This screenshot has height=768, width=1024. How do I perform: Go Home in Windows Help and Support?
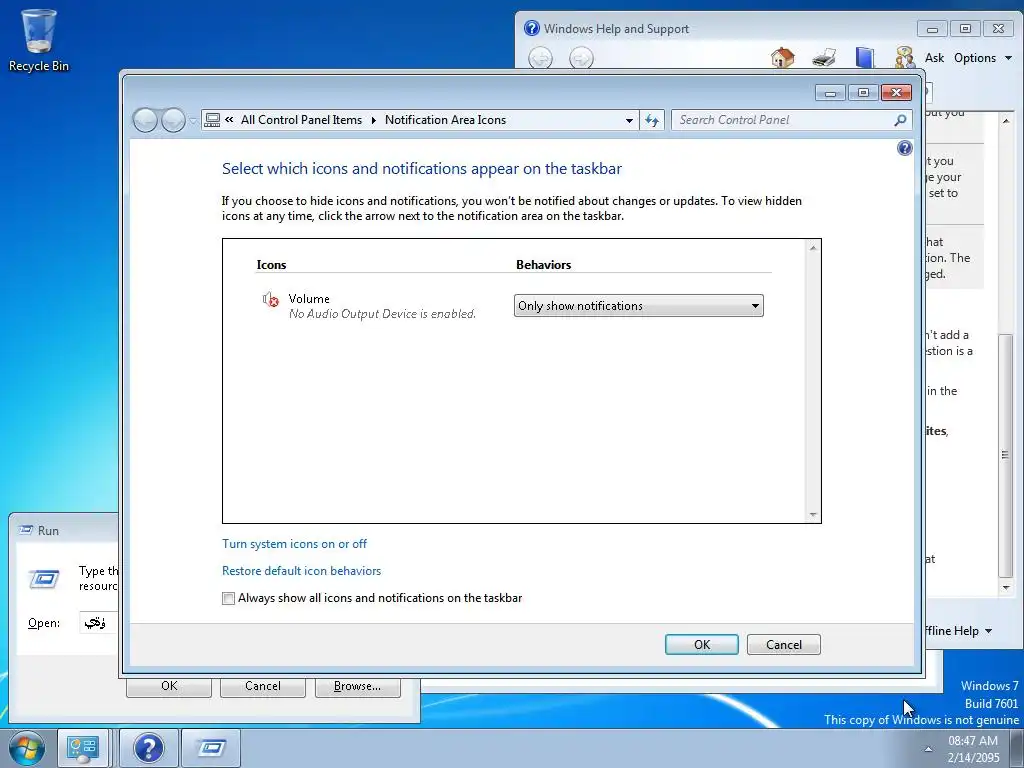[x=782, y=58]
